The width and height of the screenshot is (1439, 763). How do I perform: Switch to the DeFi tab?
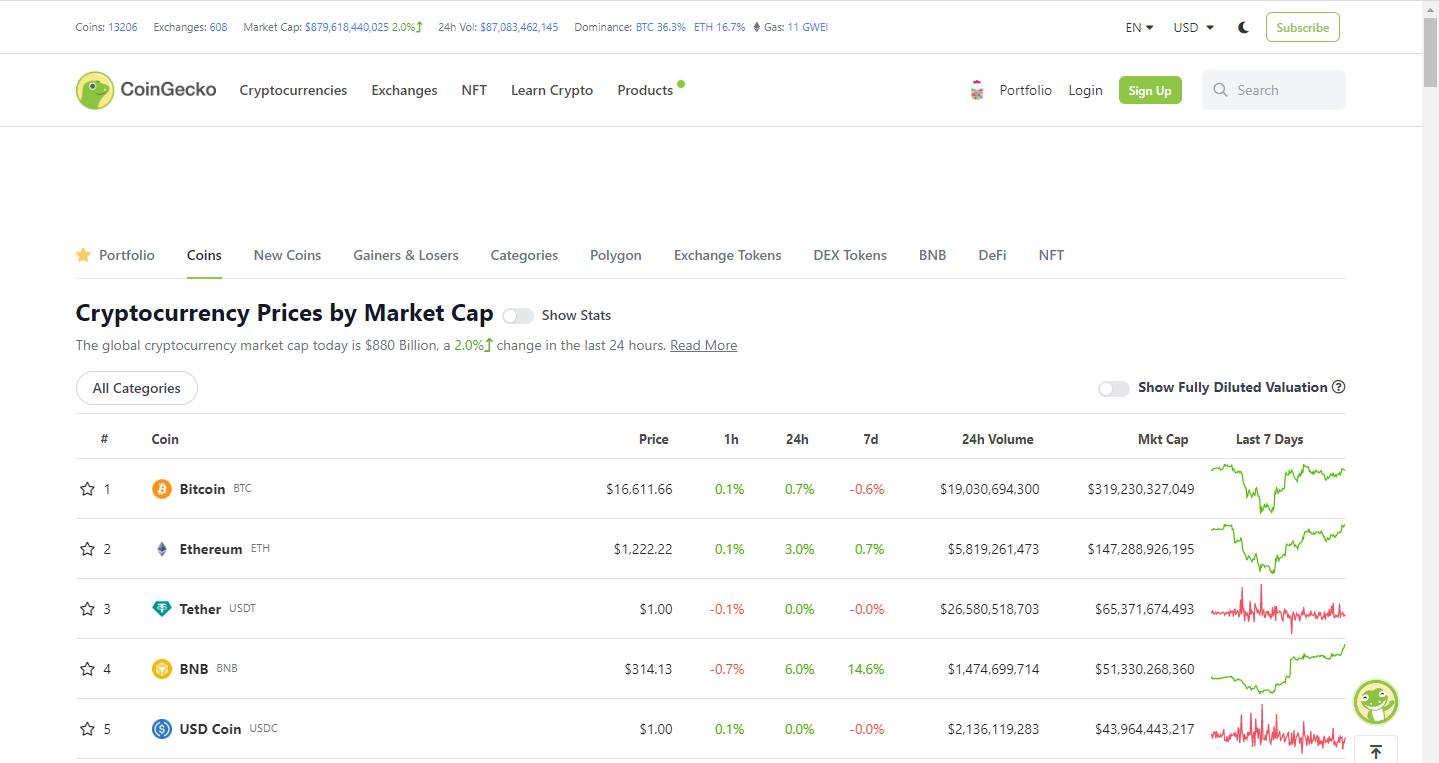[x=992, y=255]
